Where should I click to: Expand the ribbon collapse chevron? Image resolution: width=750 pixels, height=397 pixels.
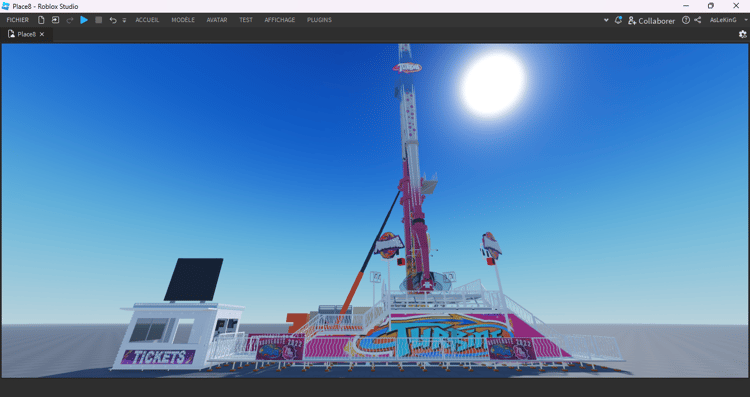click(606, 20)
